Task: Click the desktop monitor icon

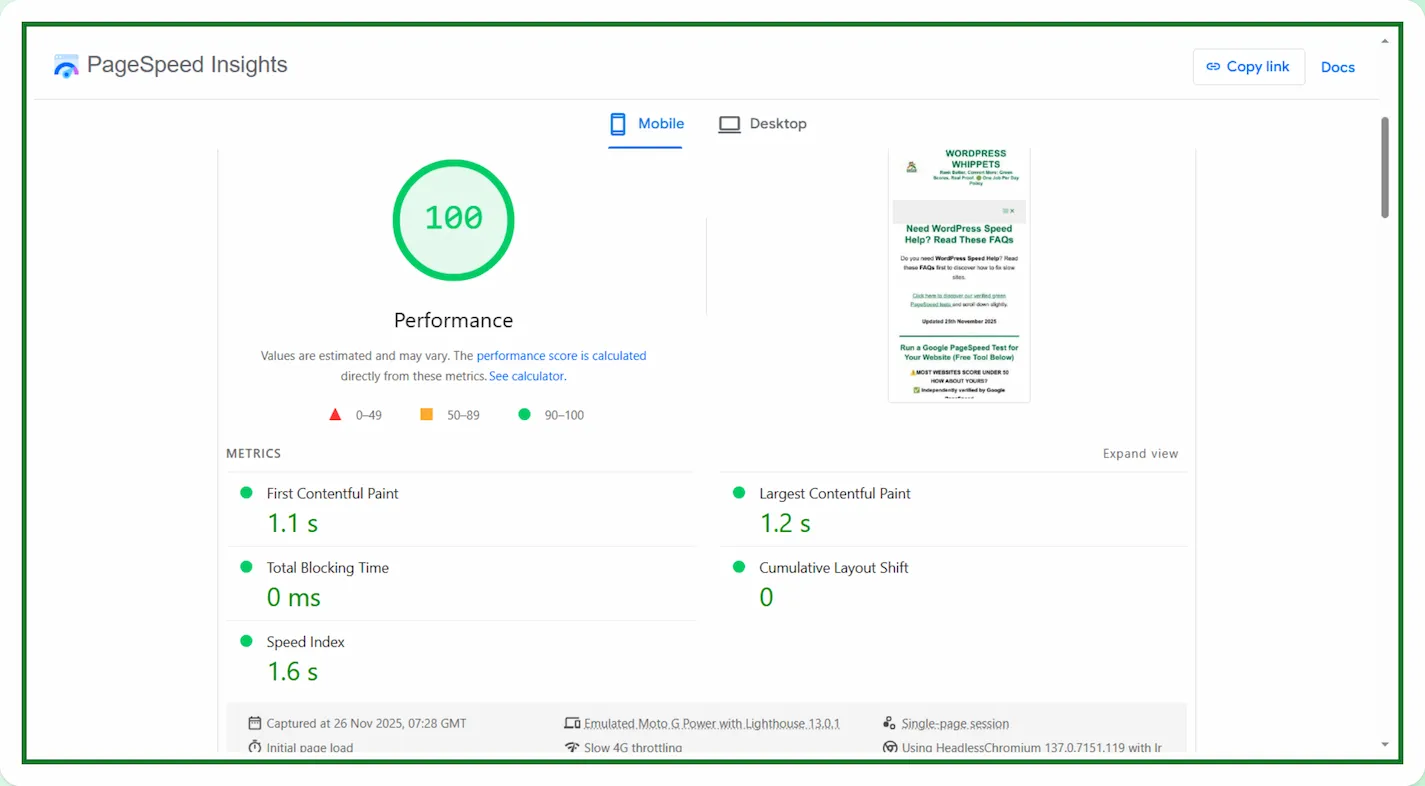Action: 729,124
